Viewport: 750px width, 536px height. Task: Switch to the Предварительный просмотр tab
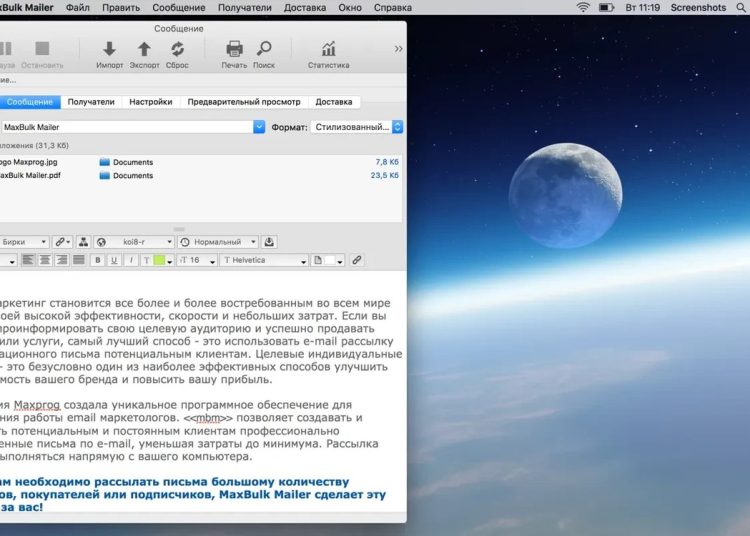click(243, 102)
